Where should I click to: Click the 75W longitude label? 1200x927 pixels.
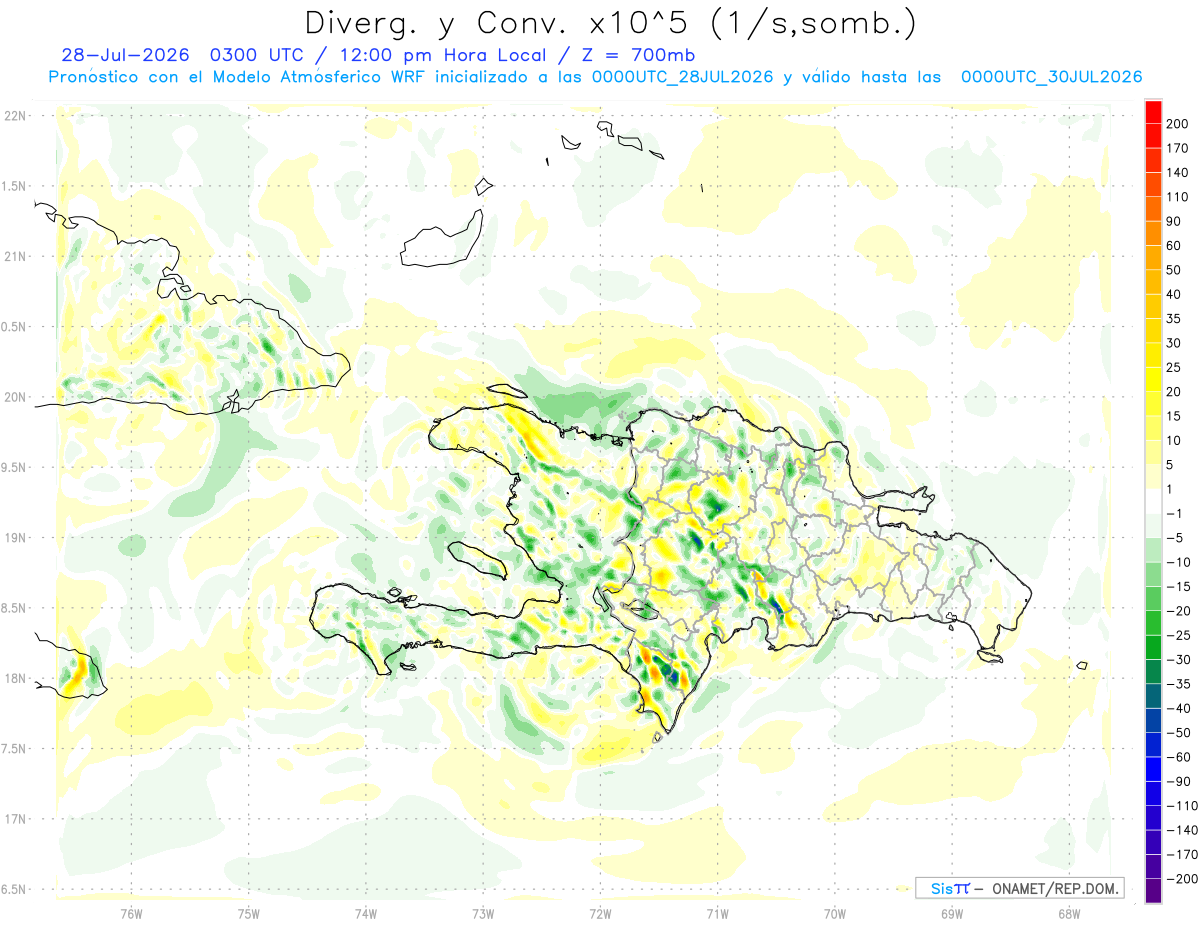(x=249, y=914)
